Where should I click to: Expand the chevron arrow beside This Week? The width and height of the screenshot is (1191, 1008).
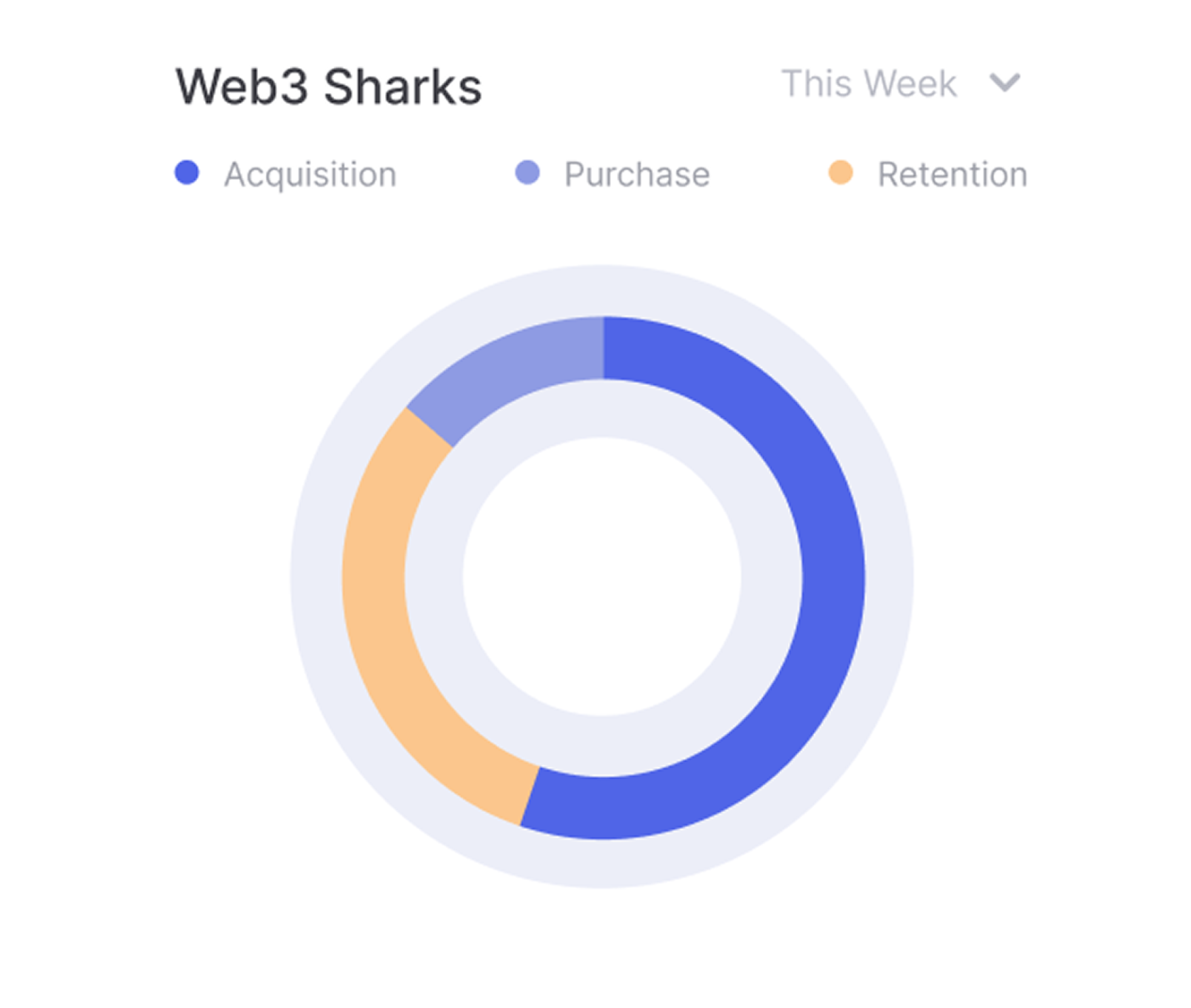click(x=1005, y=83)
